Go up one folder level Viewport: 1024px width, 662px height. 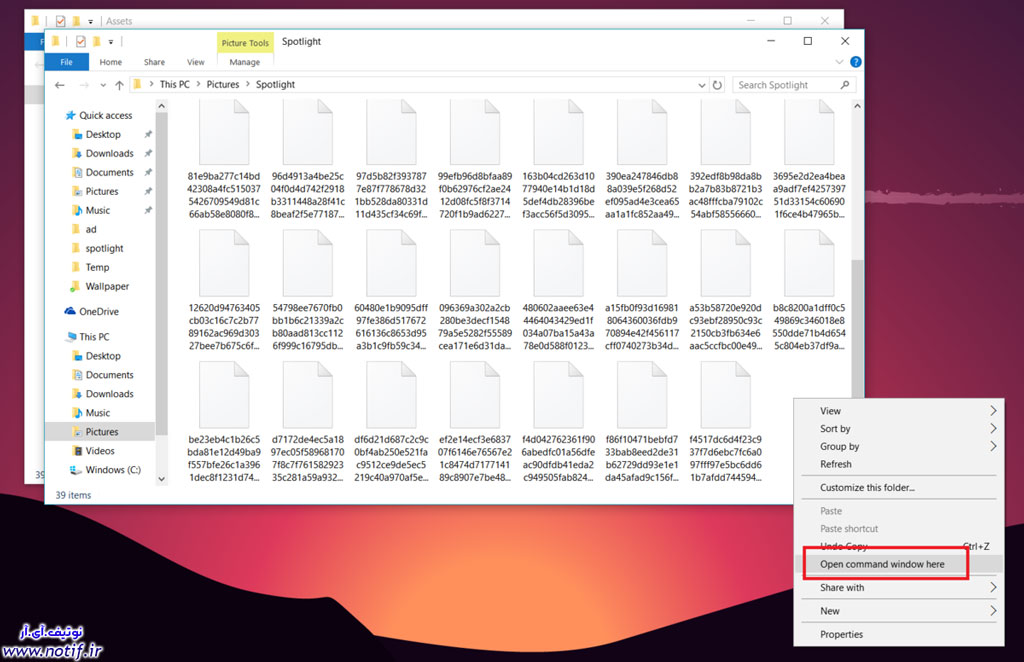[x=119, y=85]
